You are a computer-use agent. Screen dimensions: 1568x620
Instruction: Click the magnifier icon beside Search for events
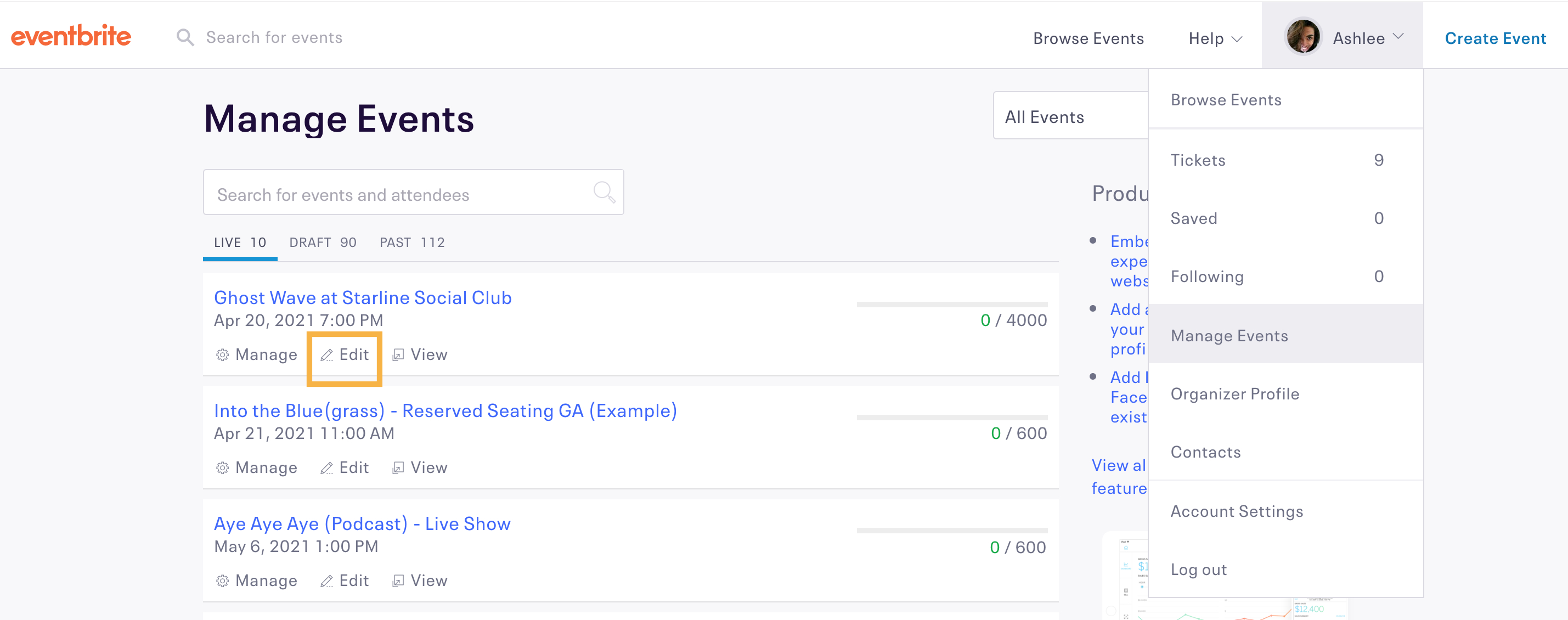[185, 38]
